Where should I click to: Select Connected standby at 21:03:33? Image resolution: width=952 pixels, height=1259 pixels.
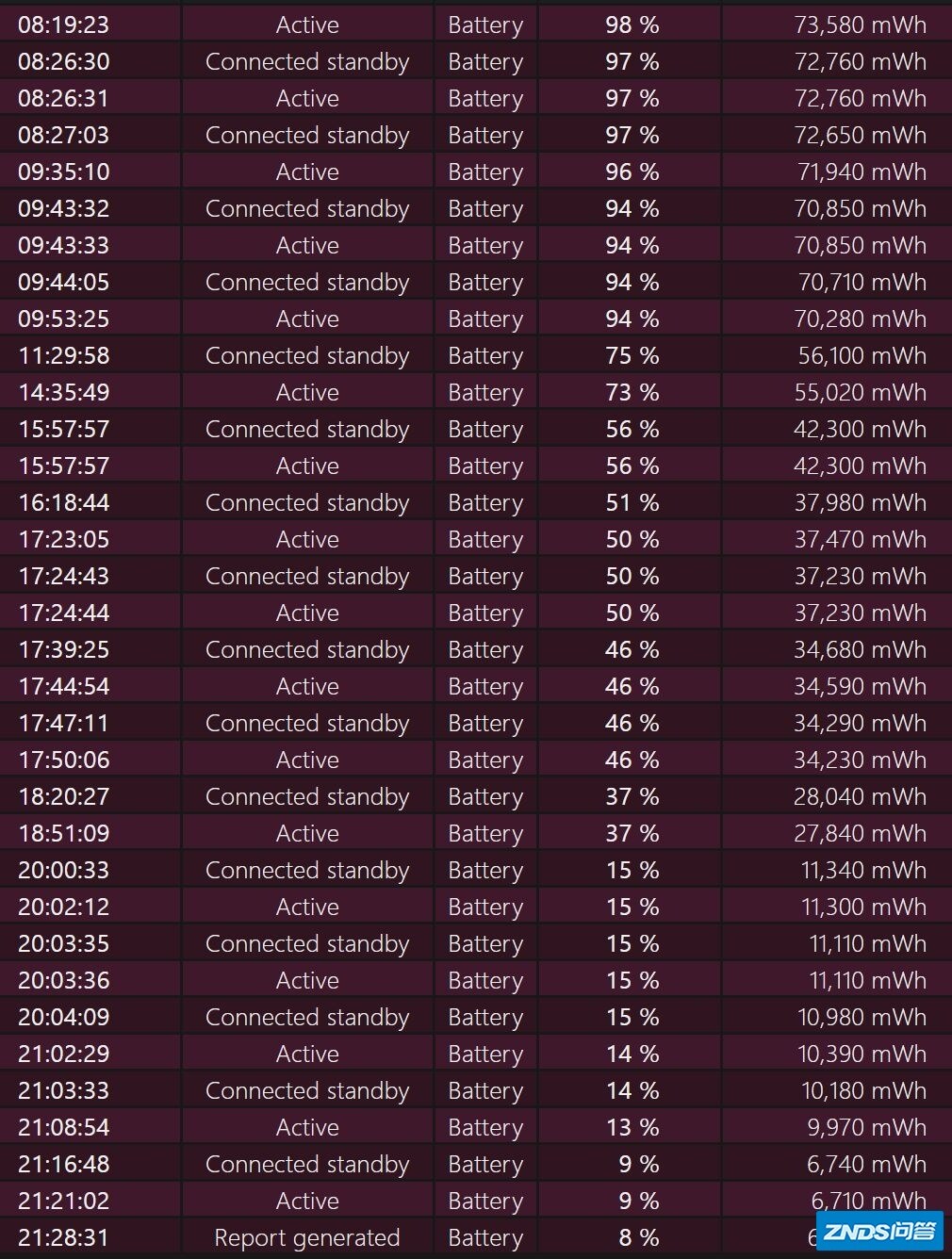coord(307,1091)
